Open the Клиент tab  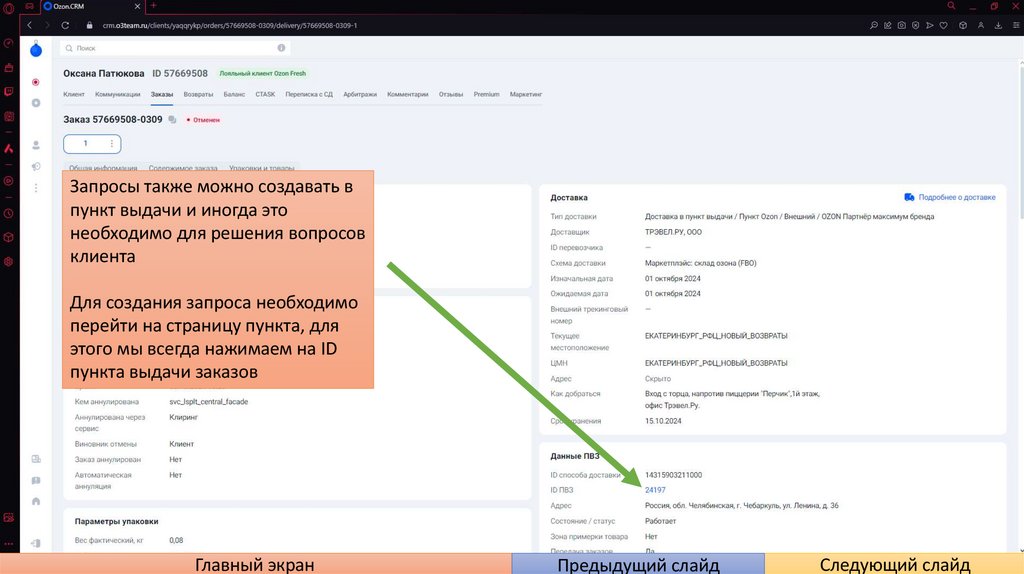coord(74,94)
